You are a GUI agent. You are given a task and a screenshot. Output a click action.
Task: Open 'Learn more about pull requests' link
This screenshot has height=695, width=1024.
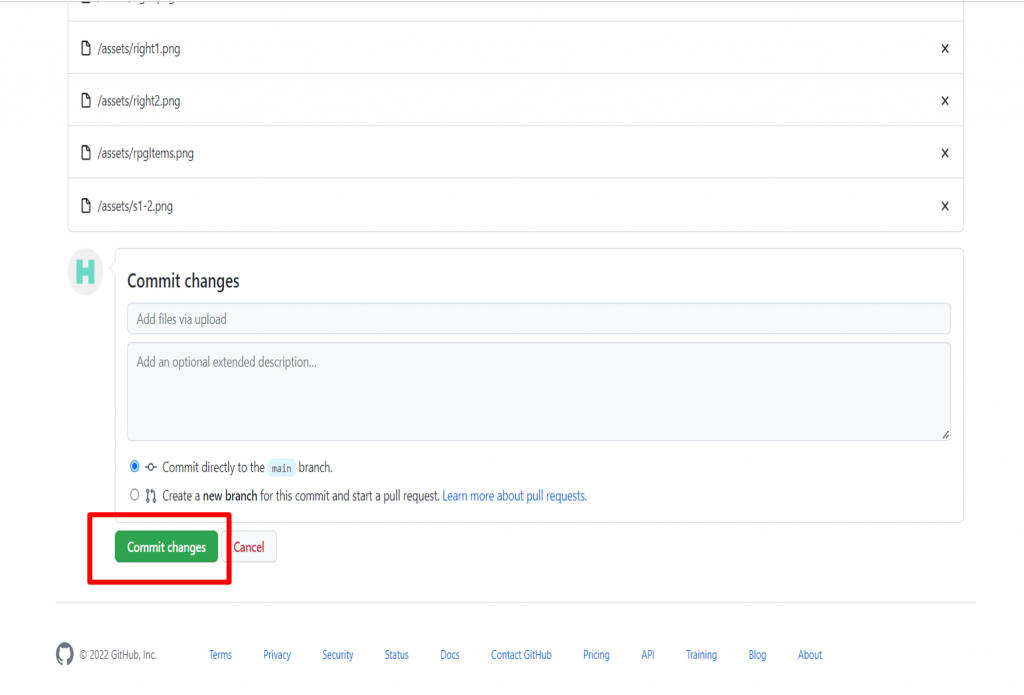515,496
